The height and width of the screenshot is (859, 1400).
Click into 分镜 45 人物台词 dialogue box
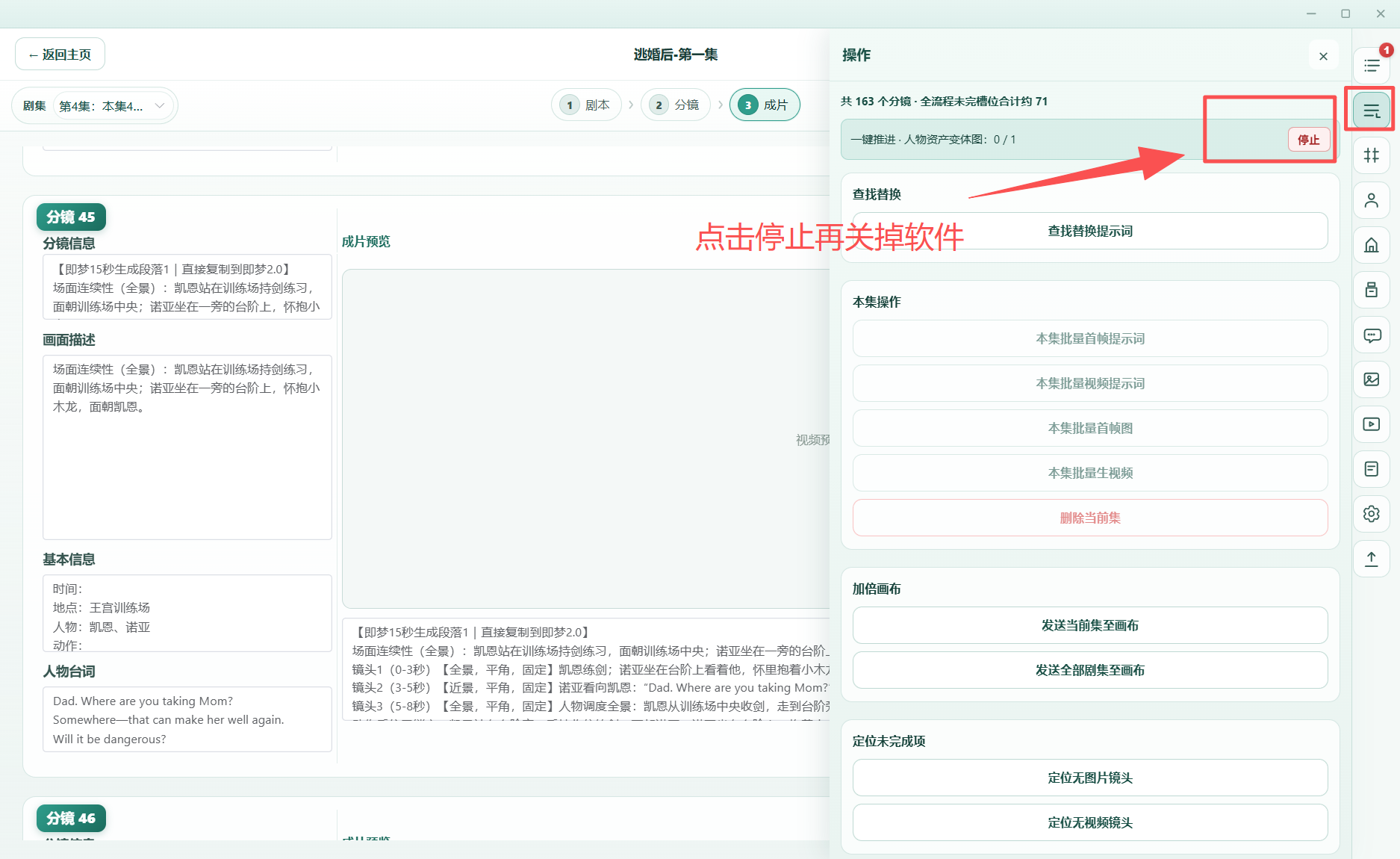point(187,719)
